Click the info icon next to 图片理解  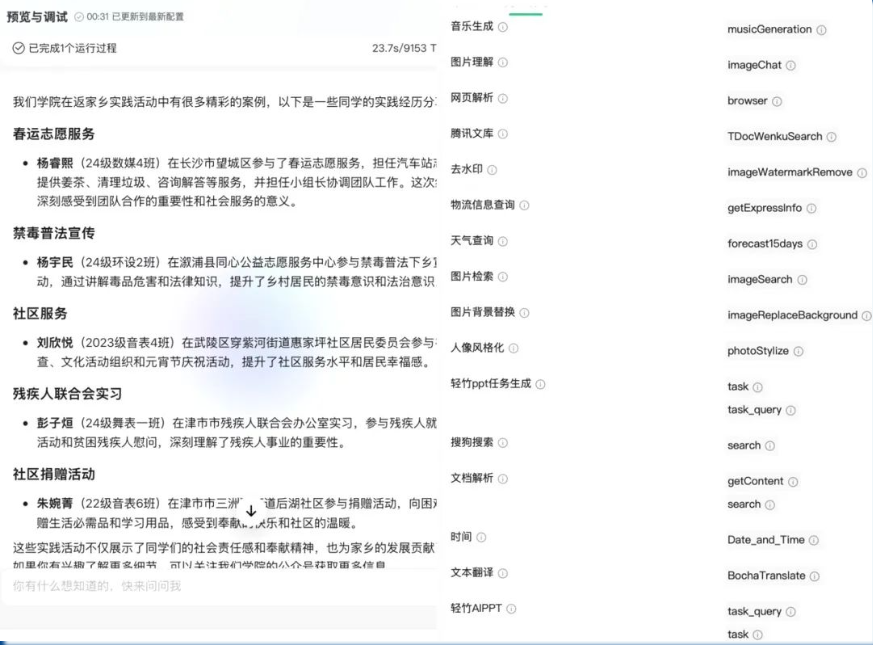(x=503, y=62)
